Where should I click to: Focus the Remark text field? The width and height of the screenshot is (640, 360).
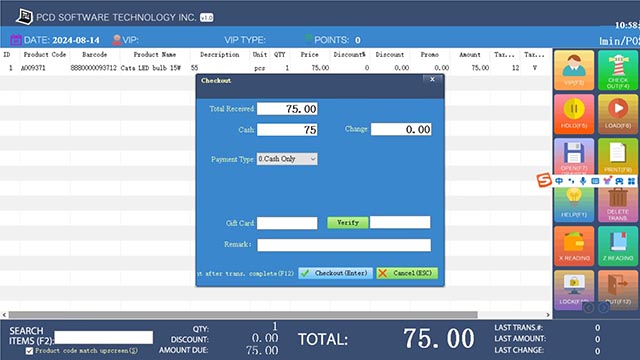pos(344,245)
